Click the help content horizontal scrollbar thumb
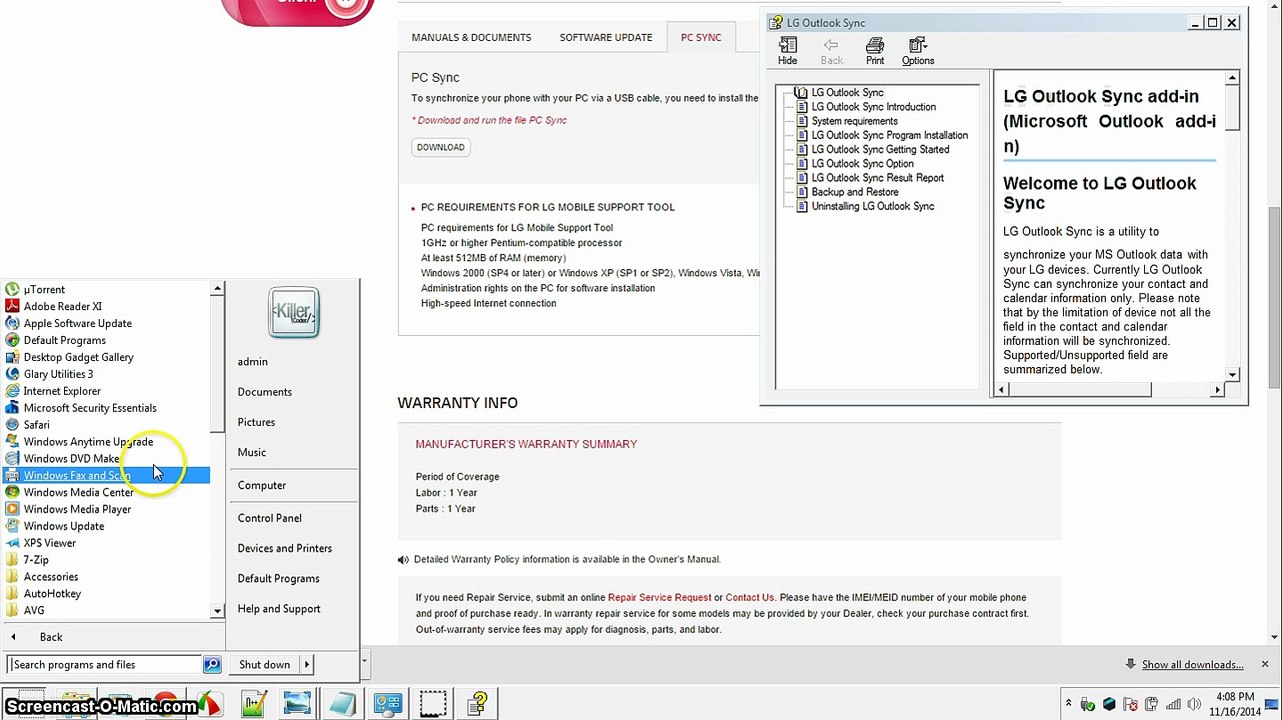Screen dimensions: 1282x720 pyautogui.click(x=1078, y=390)
